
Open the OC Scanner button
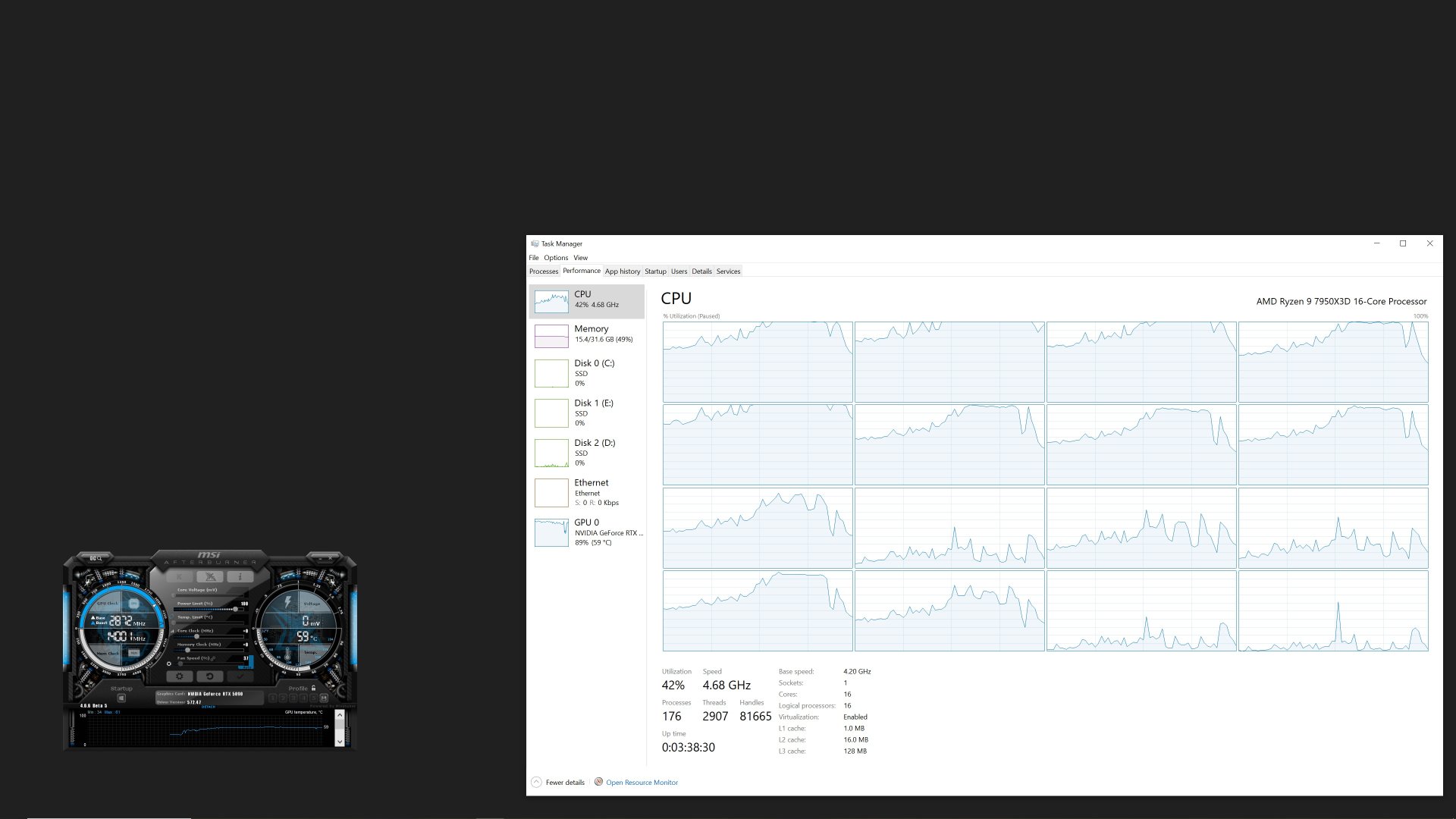[96, 558]
